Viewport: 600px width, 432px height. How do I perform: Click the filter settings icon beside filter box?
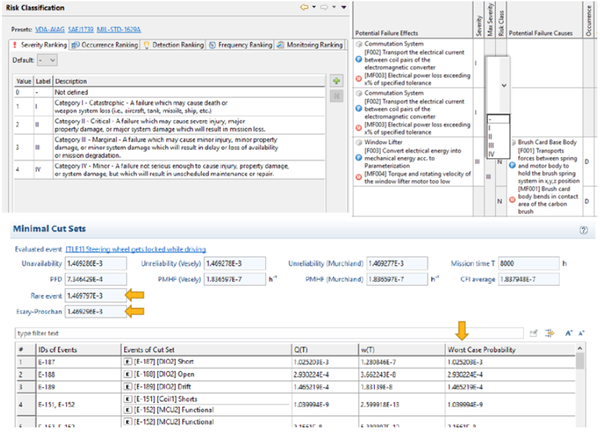535,332
